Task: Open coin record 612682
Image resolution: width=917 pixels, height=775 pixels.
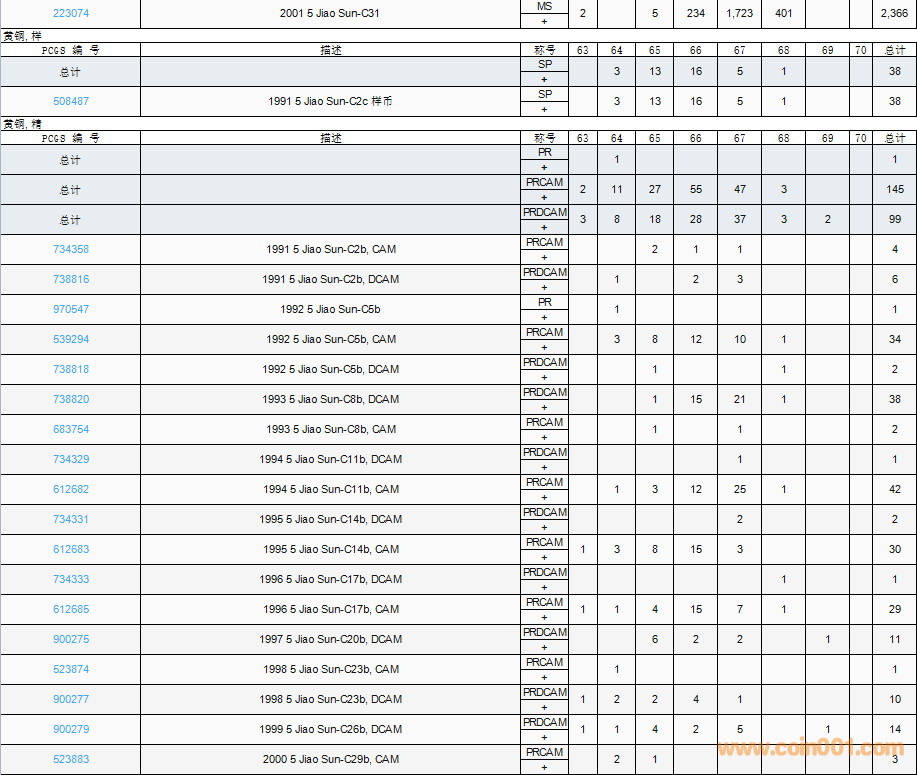Action: 70,489
